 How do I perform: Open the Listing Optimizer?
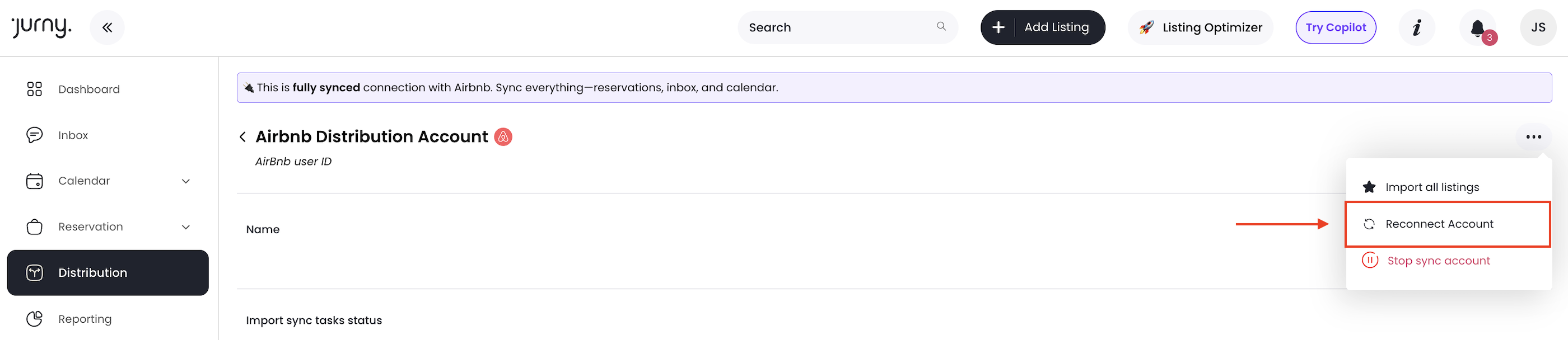pos(1200,27)
